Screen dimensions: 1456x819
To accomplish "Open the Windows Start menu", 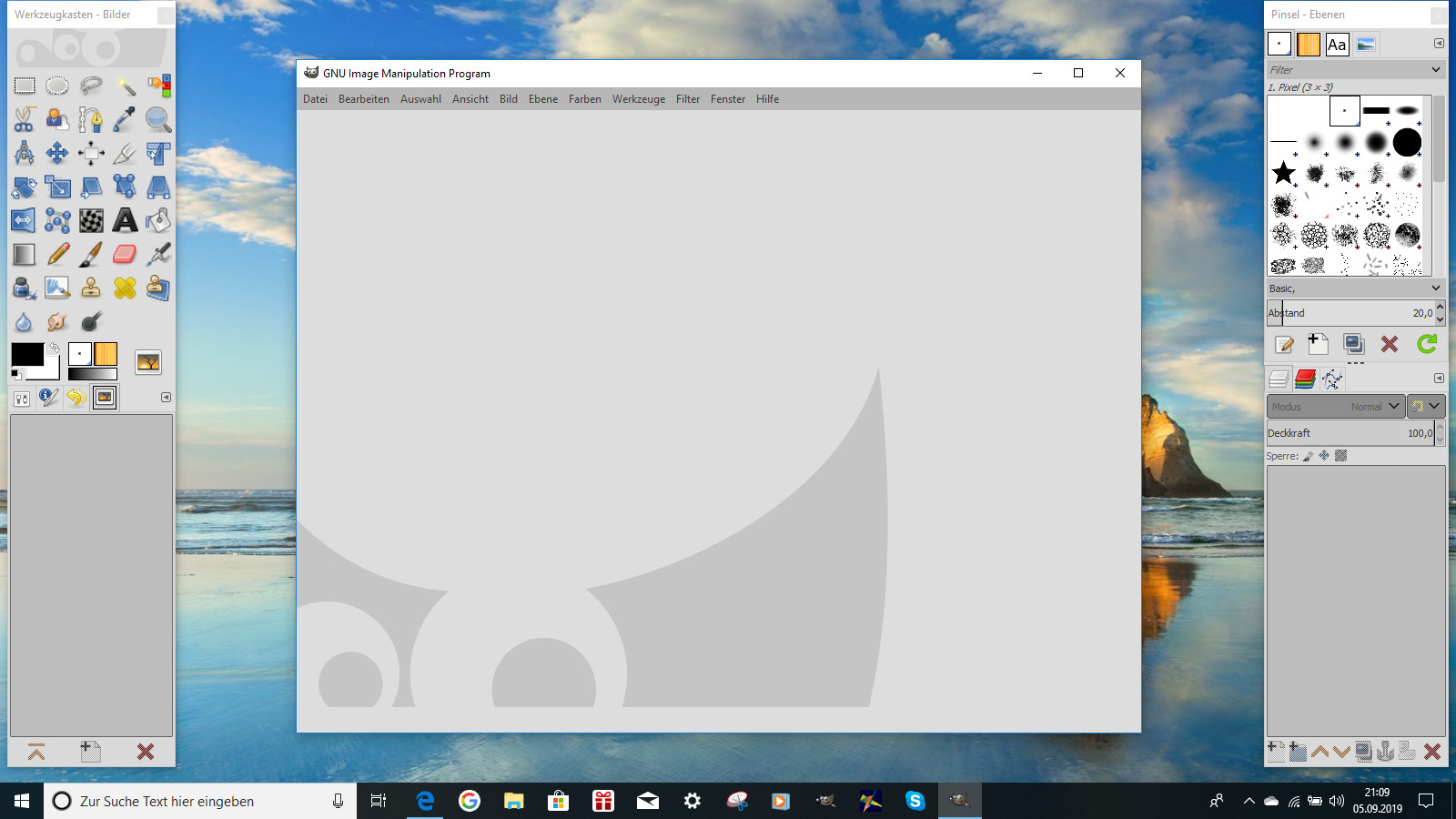I will tap(22, 801).
